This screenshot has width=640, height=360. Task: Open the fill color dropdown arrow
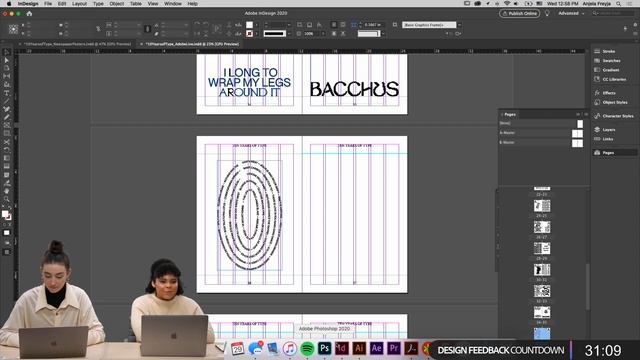[256, 25]
